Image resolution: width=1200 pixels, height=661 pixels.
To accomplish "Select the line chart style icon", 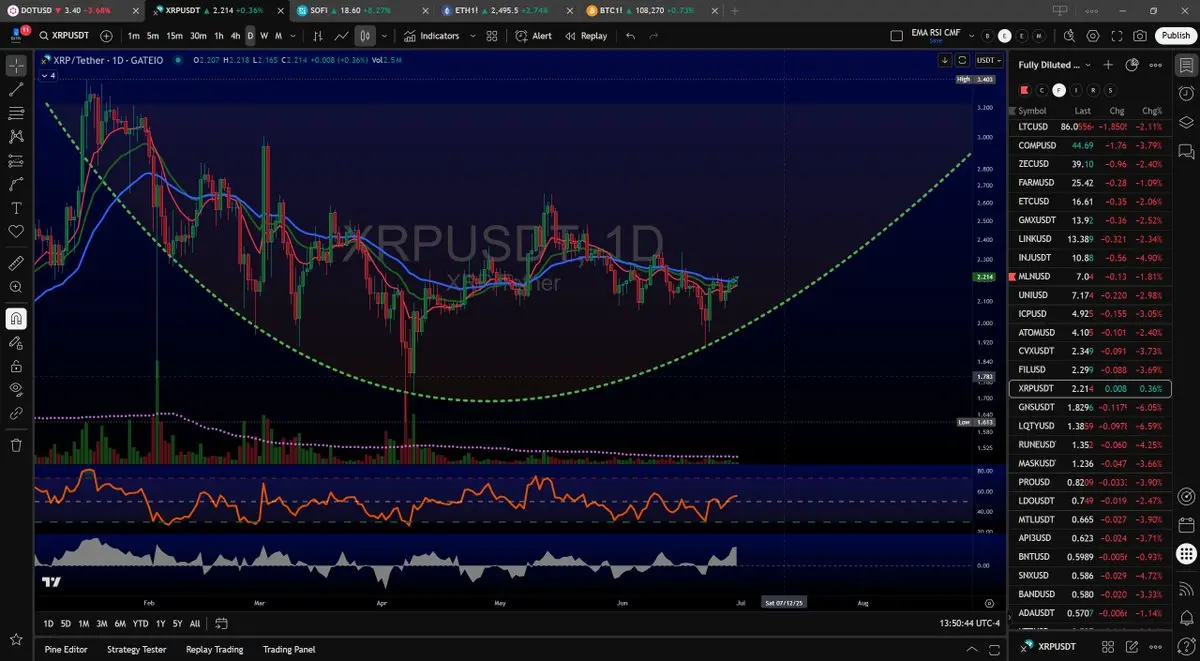I will point(342,36).
